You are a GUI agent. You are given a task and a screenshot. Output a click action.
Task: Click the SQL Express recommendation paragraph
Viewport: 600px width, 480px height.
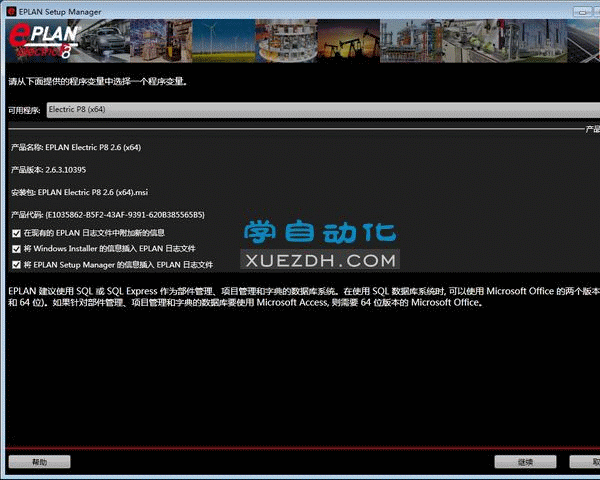coord(304,297)
